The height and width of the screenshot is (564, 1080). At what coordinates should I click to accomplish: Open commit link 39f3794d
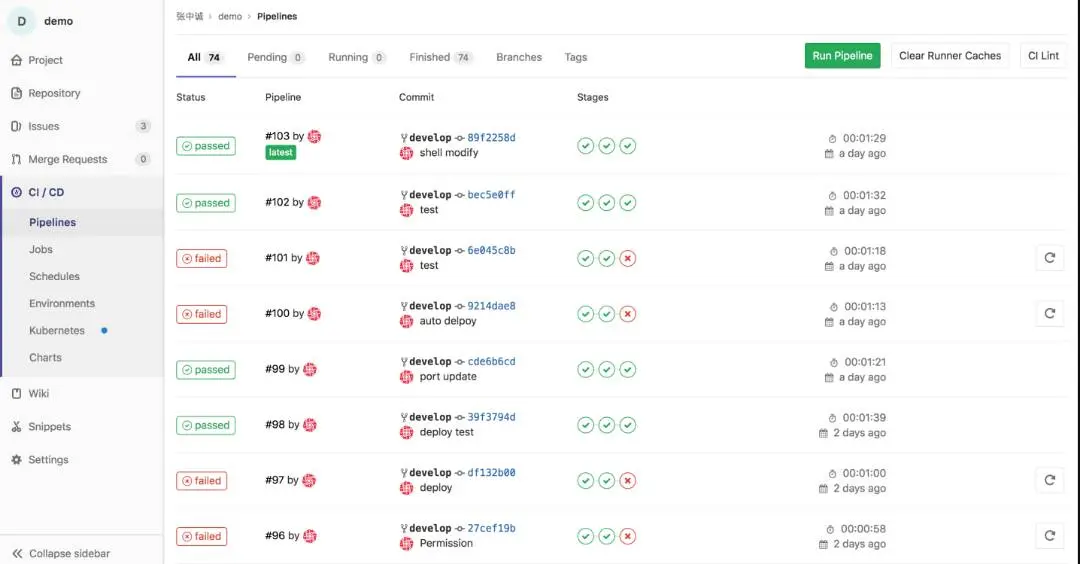point(491,417)
